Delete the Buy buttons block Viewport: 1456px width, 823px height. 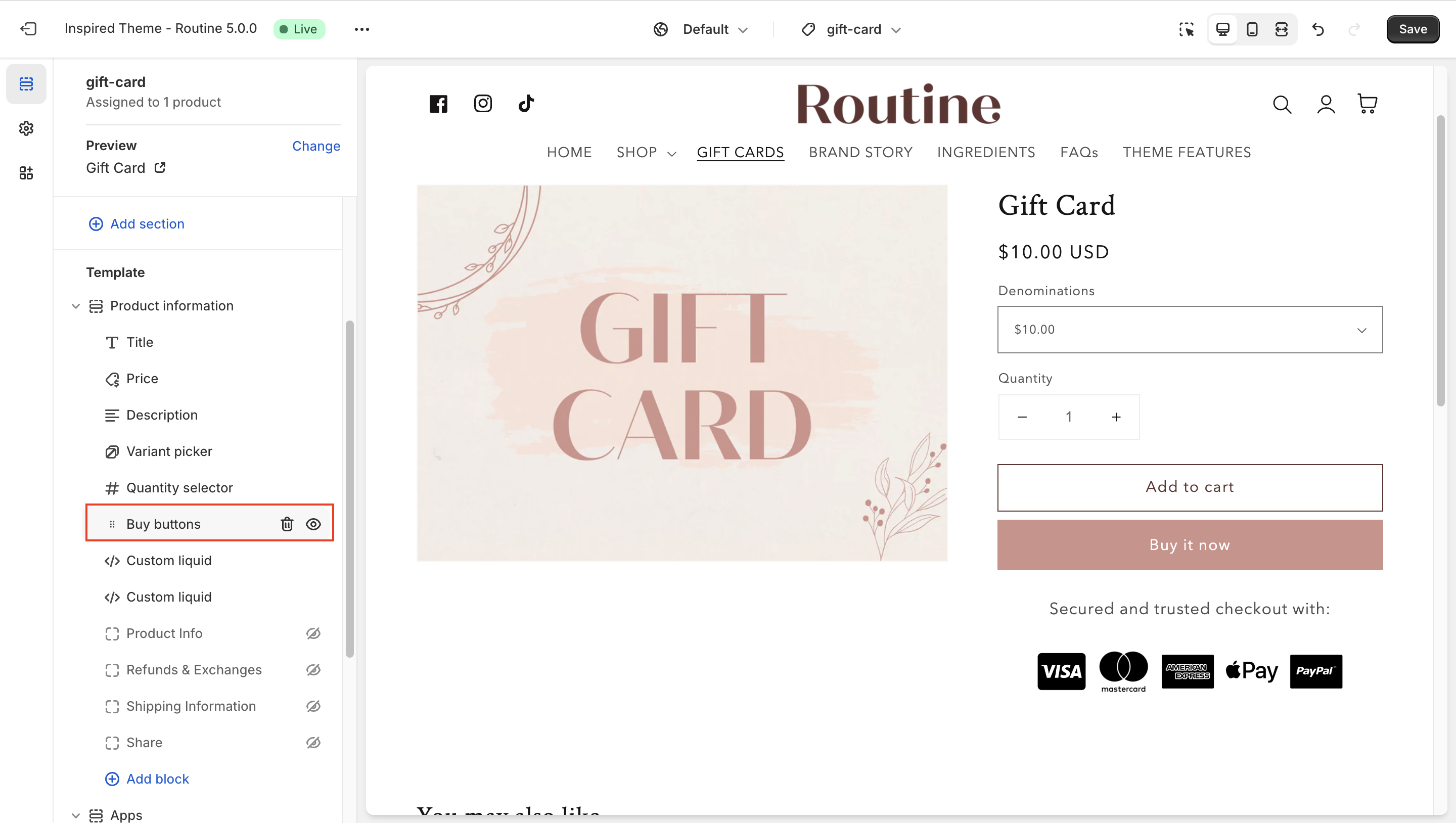coord(287,524)
